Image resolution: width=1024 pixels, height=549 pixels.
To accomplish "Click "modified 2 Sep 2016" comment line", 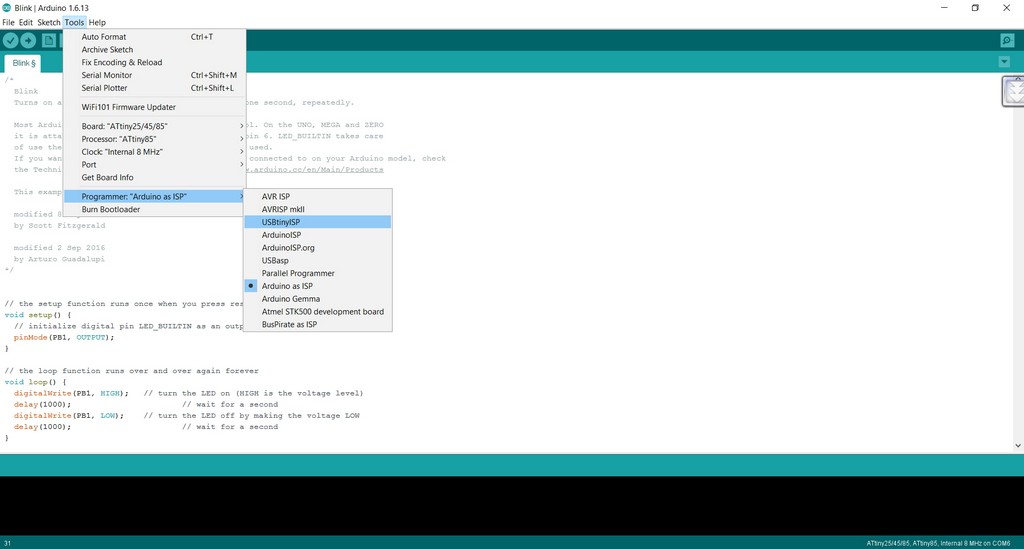I will (59, 247).
